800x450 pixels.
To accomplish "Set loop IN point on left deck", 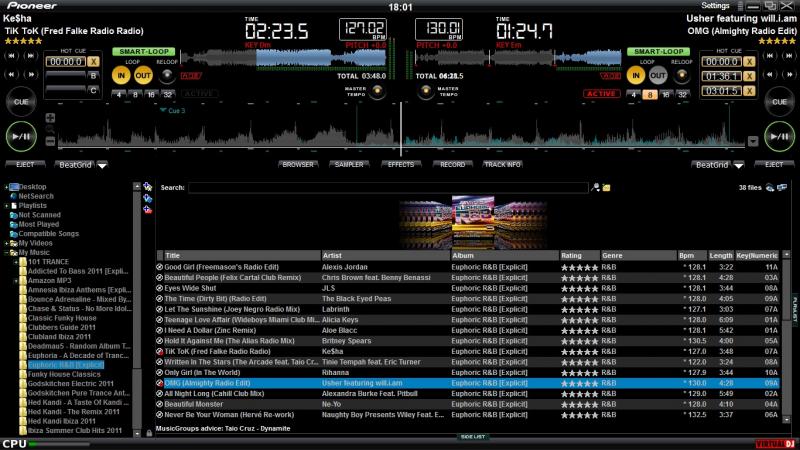I will [121, 76].
